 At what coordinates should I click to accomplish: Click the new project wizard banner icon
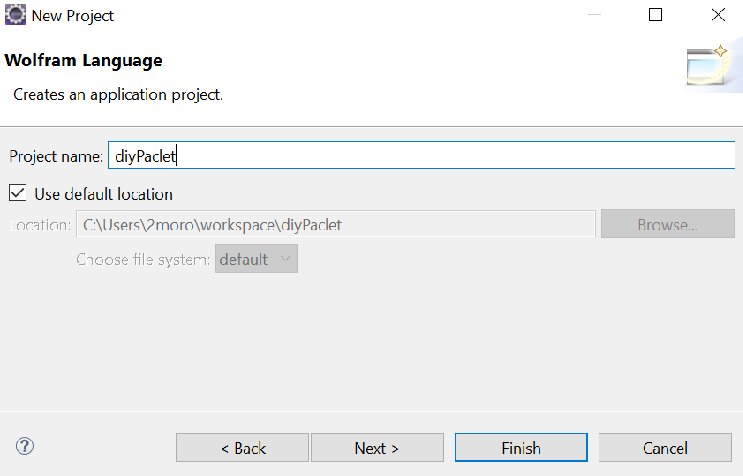[707, 65]
